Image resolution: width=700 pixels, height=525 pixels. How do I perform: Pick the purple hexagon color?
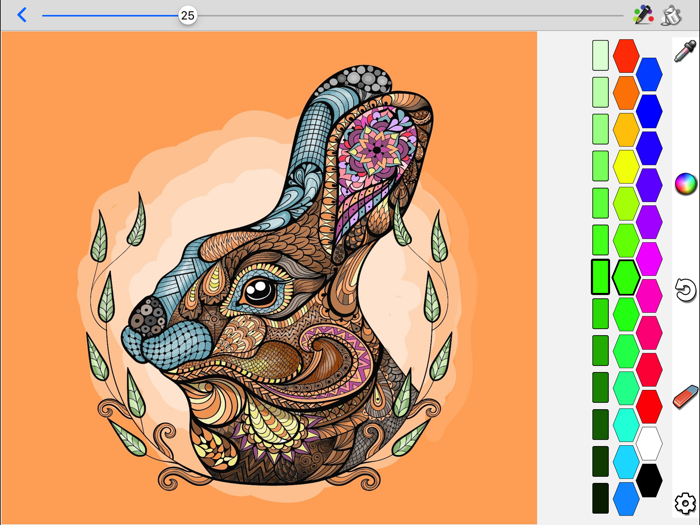click(x=649, y=222)
